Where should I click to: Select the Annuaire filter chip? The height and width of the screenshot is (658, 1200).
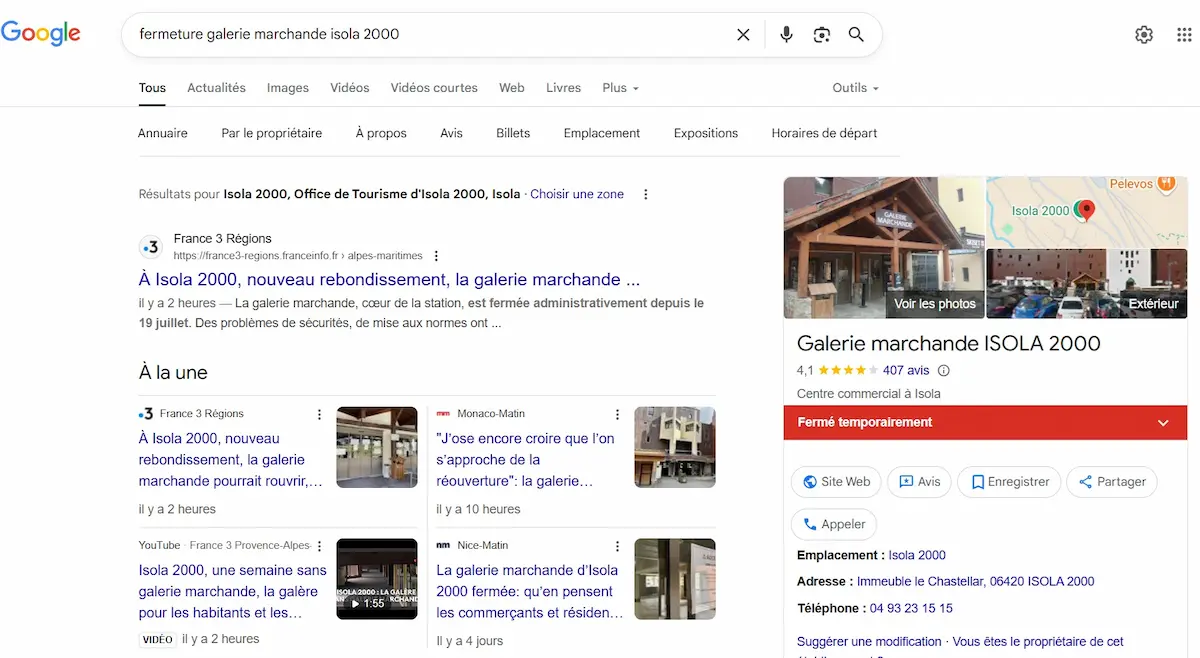click(x=163, y=133)
